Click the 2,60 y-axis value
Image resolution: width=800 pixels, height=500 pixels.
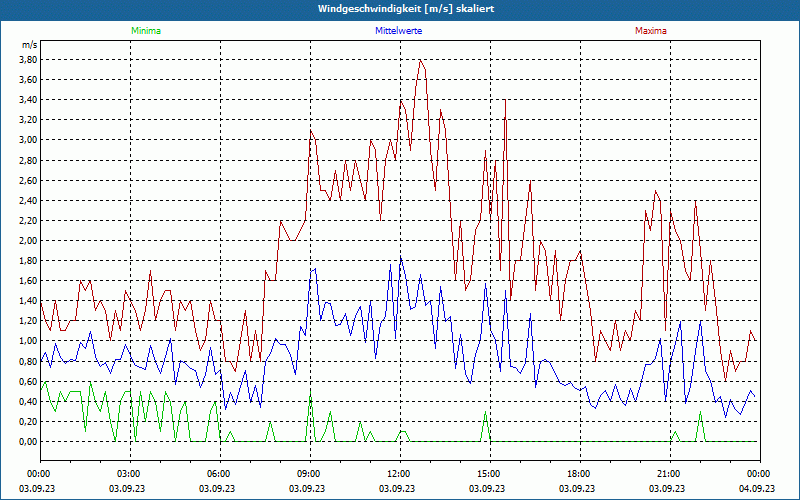point(28,180)
